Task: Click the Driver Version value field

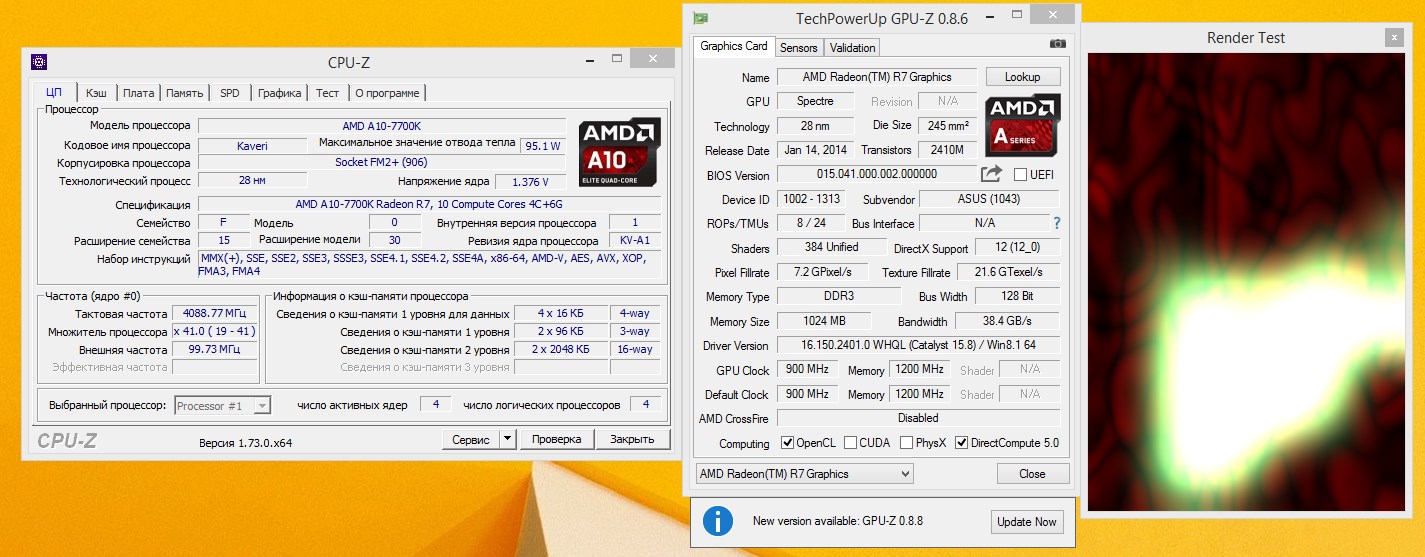Action: (x=918, y=346)
